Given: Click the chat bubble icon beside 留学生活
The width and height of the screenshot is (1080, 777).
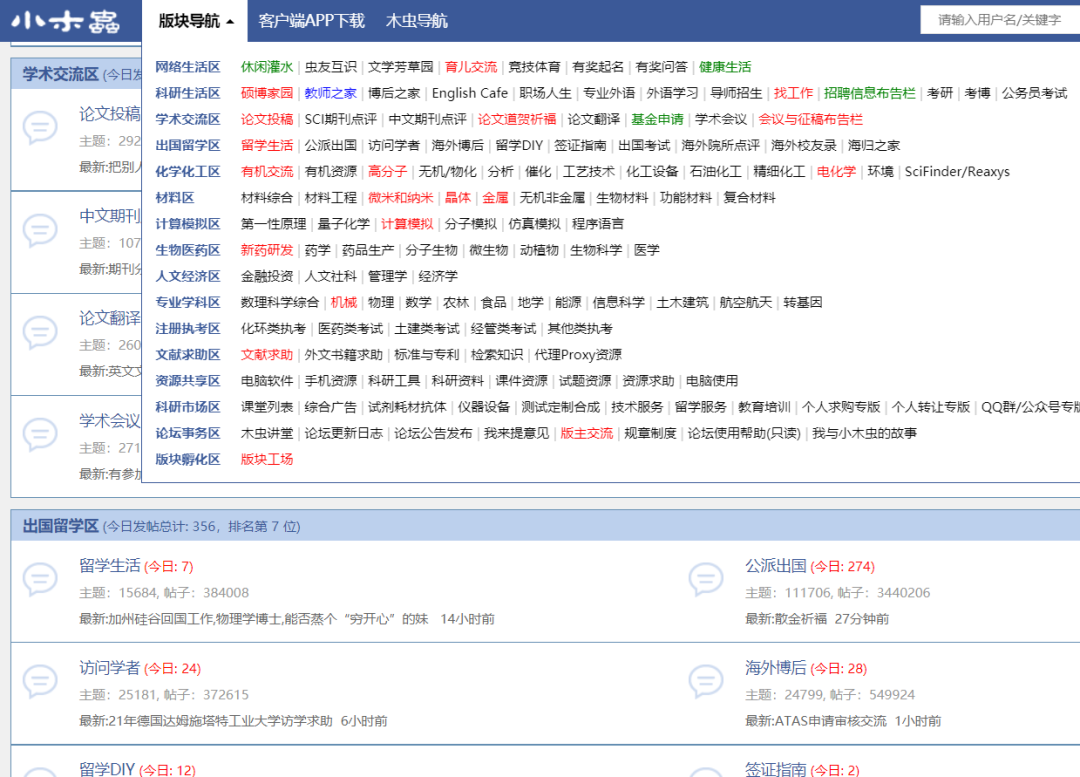Looking at the screenshot, I should (x=40, y=579).
